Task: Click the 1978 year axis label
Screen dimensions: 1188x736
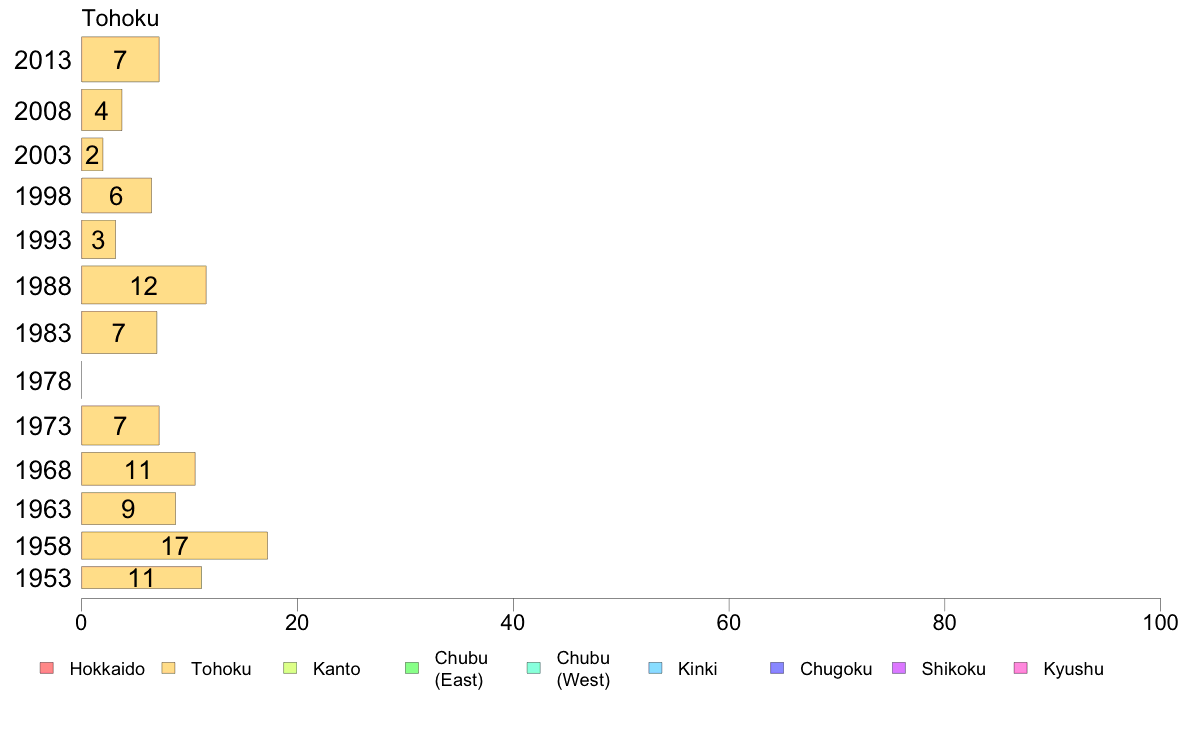Action: 43,381
